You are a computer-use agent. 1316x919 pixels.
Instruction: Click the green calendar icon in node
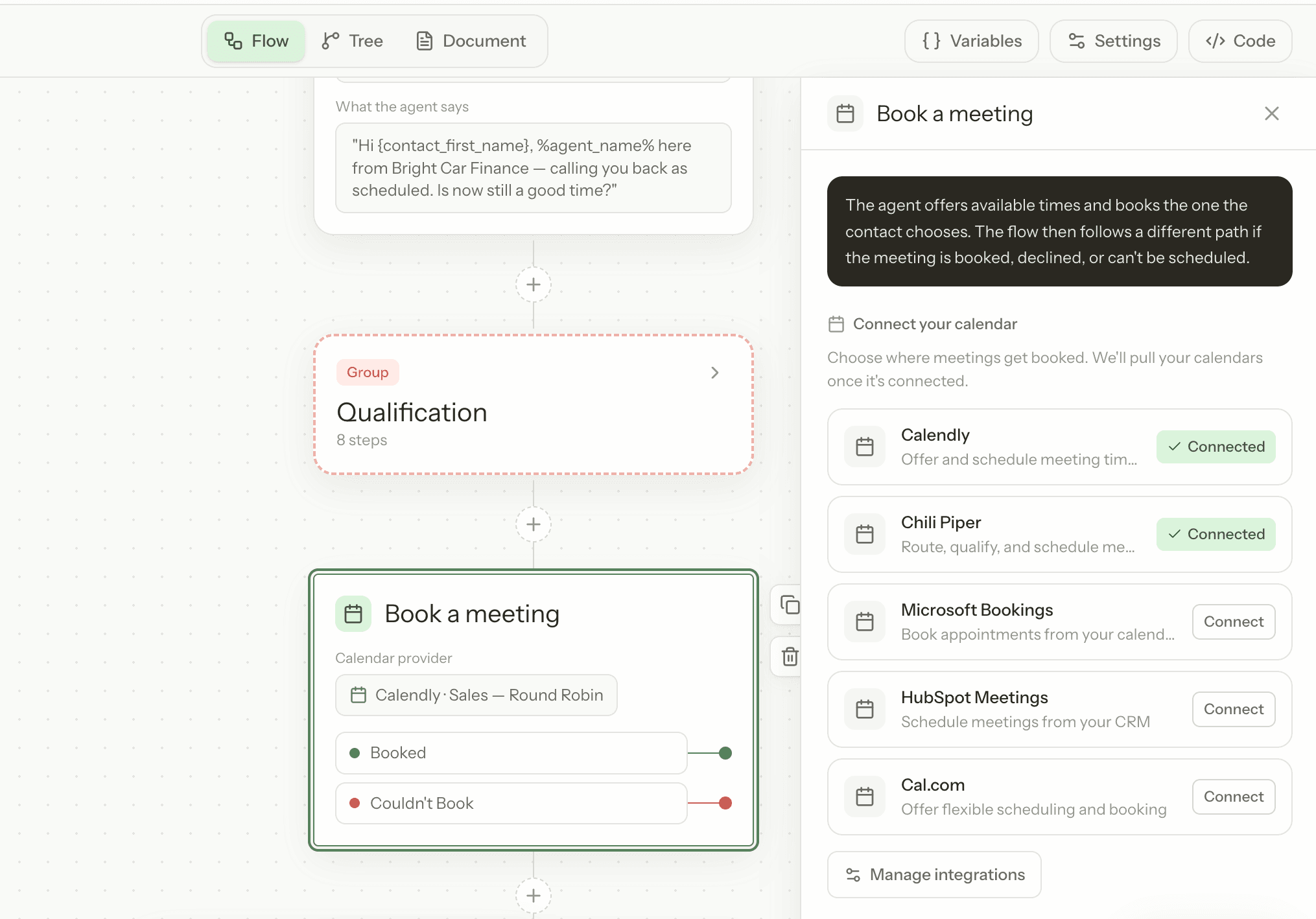pyautogui.click(x=353, y=614)
